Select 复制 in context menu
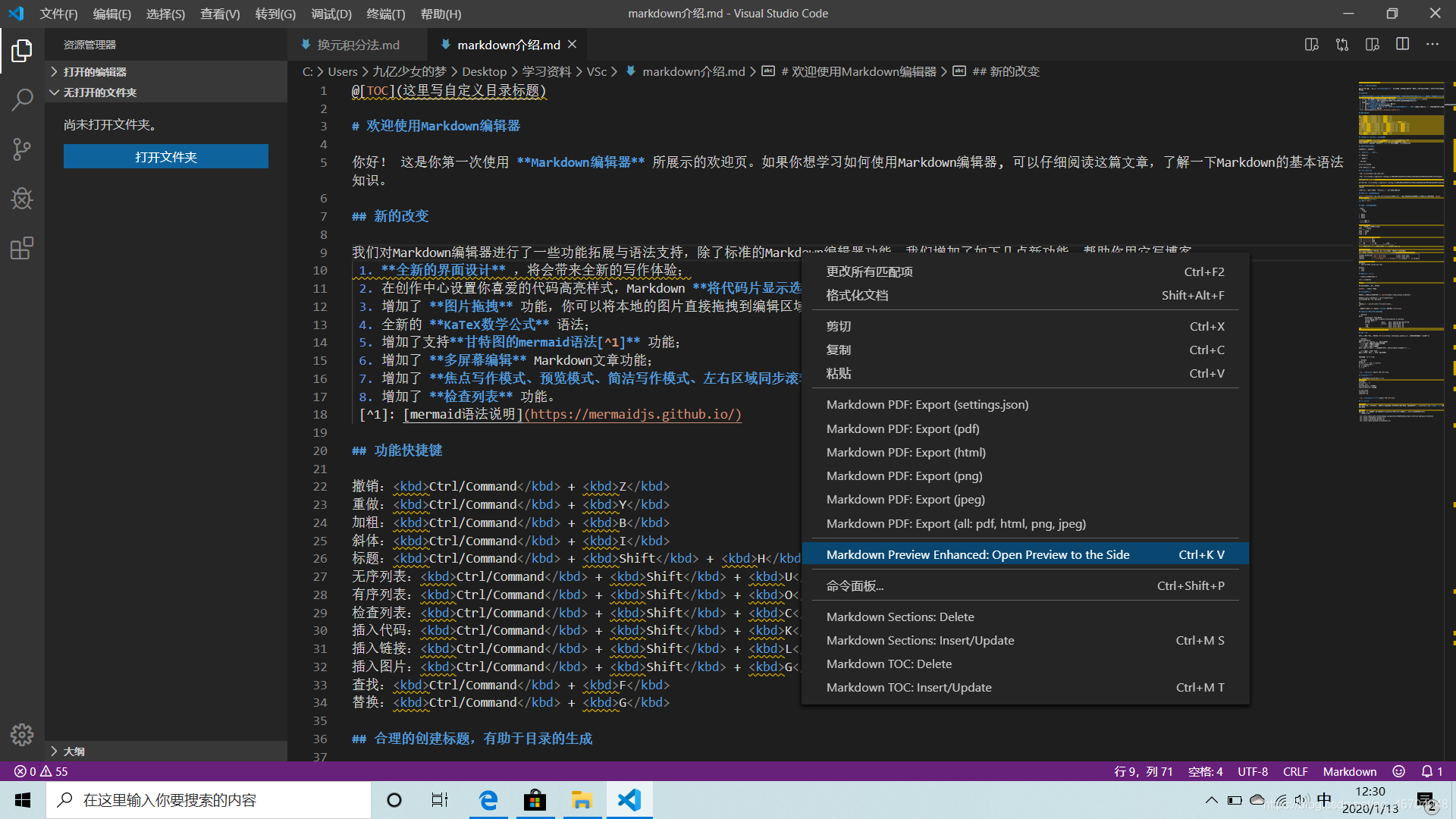This screenshot has width=1456, height=819. pos(1025,350)
